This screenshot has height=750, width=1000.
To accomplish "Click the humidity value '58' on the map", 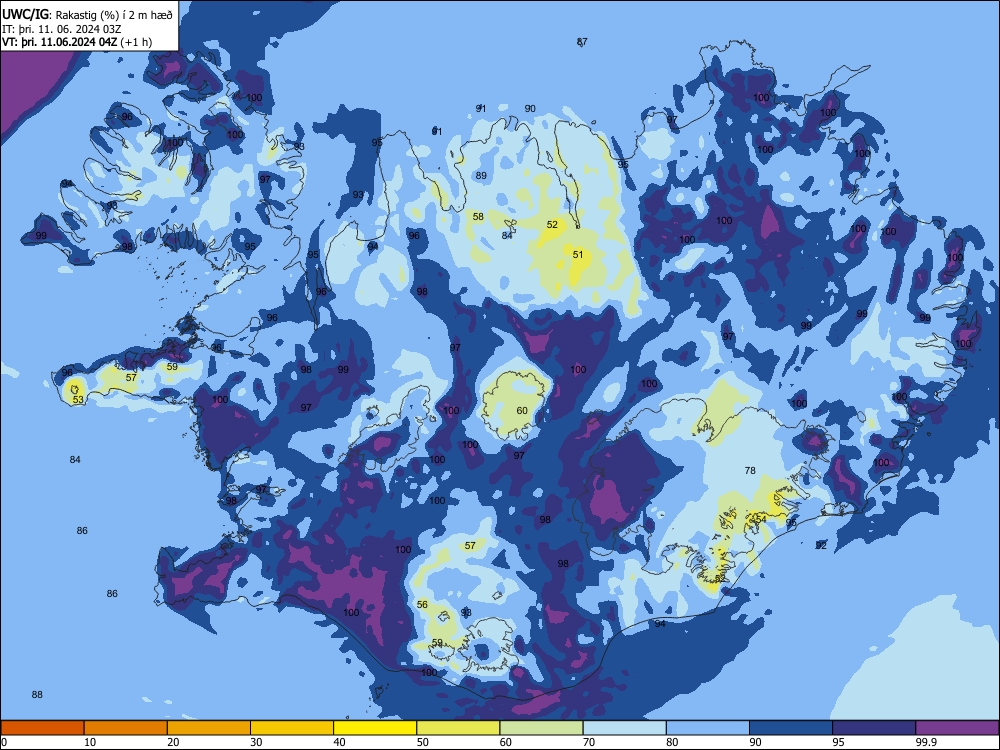I will (478, 217).
